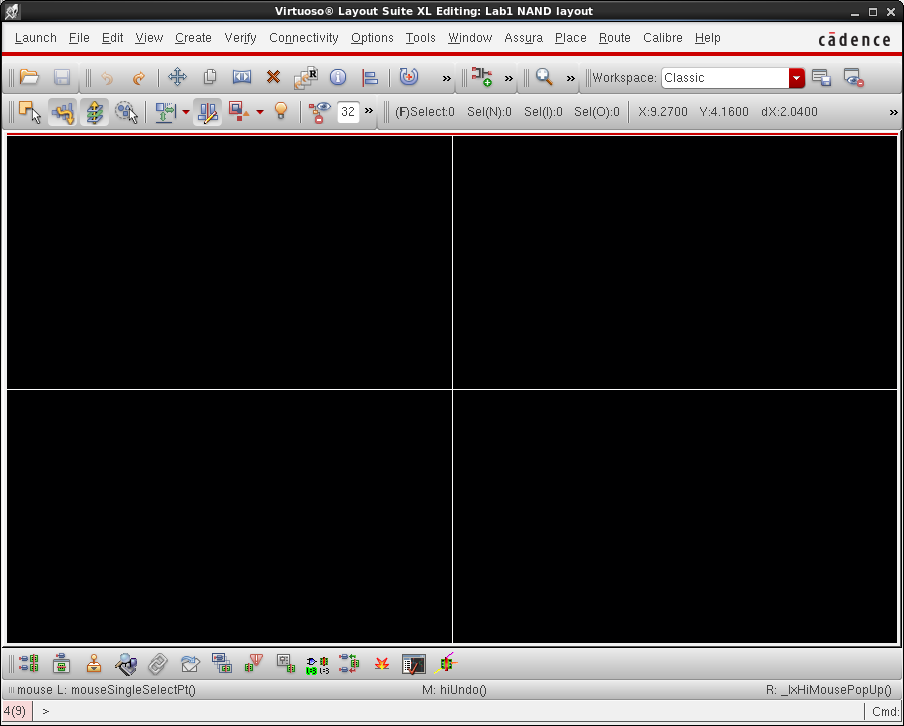Open the Connectivity menu
The width and height of the screenshot is (904, 726).
pyautogui.click(x=304, y=37)
